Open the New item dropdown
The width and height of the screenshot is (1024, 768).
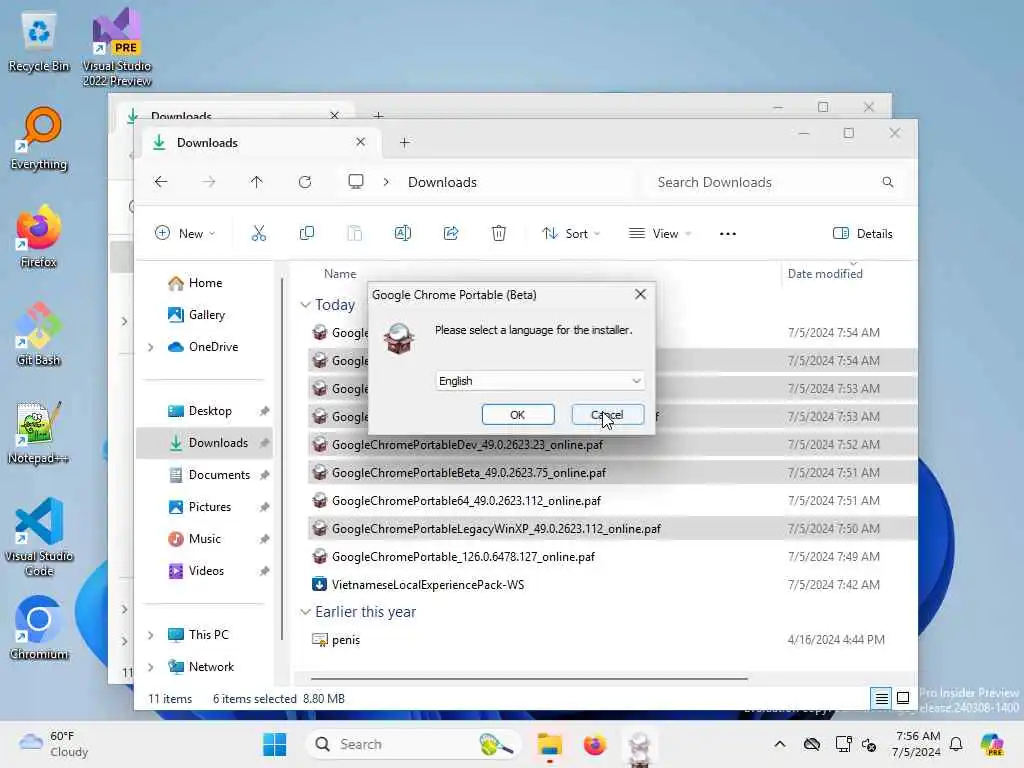click(185, 233)
